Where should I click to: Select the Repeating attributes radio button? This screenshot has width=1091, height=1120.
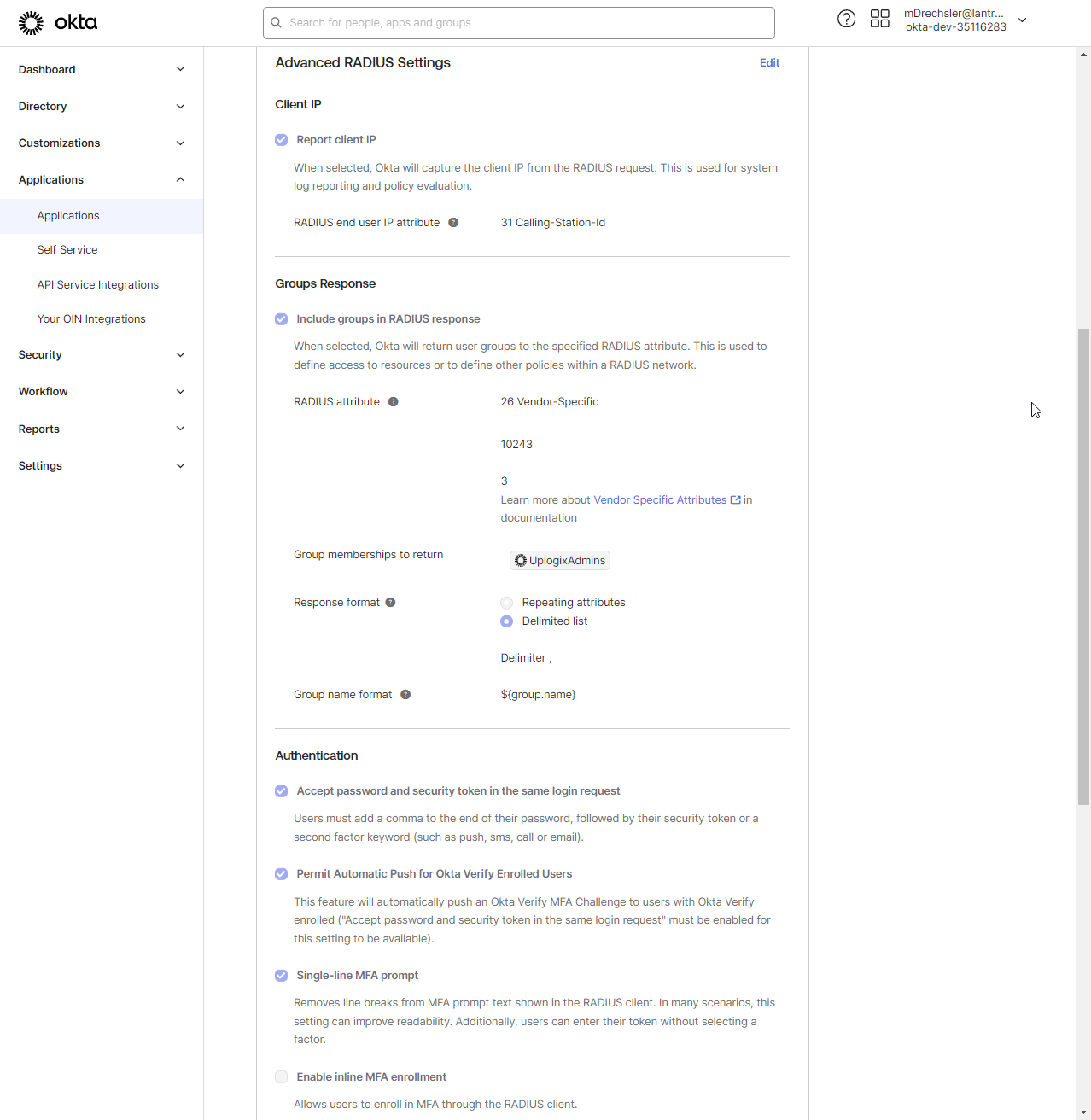(507, 603)
